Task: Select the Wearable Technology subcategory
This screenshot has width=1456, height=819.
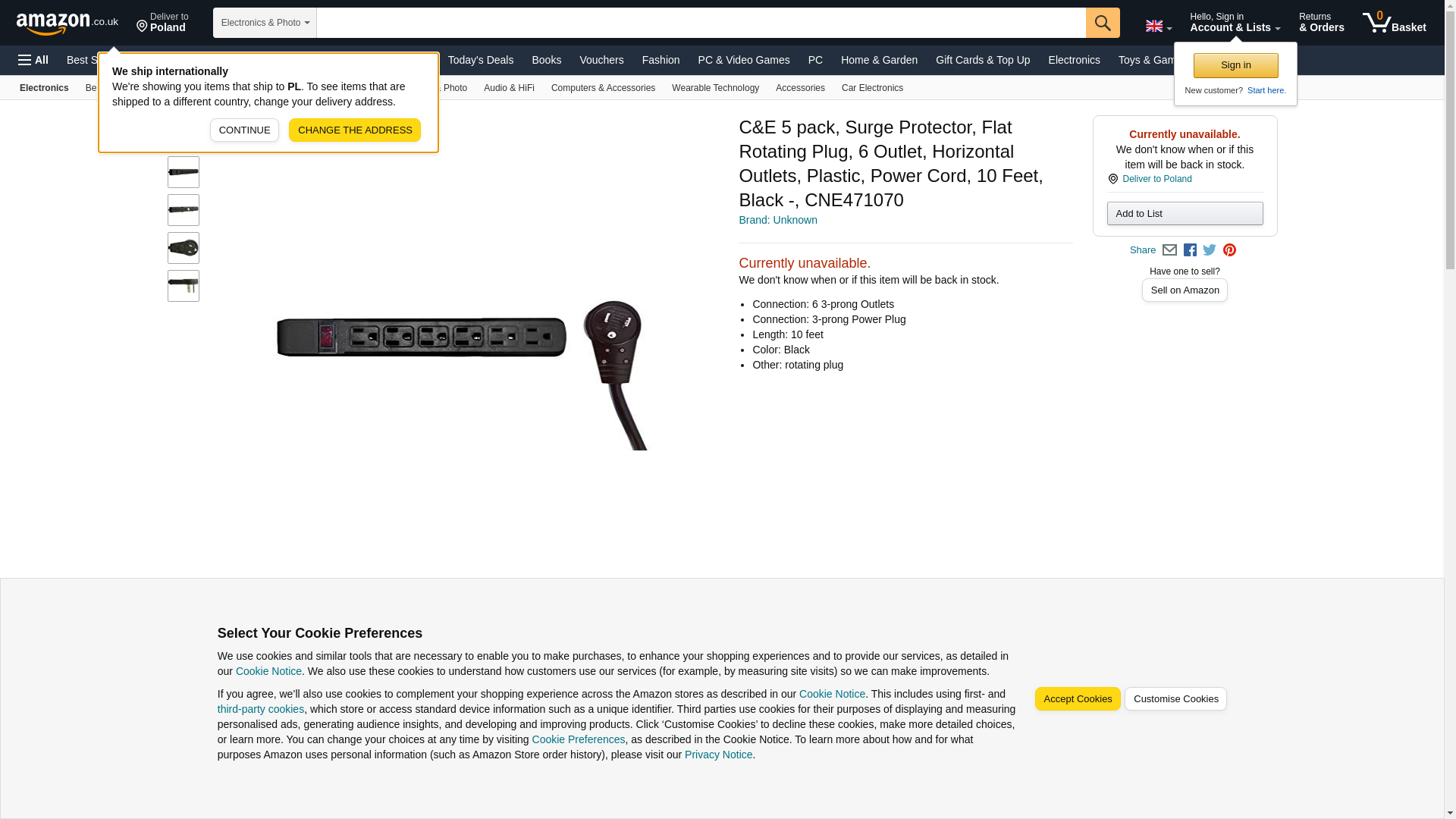Action: 715,88
